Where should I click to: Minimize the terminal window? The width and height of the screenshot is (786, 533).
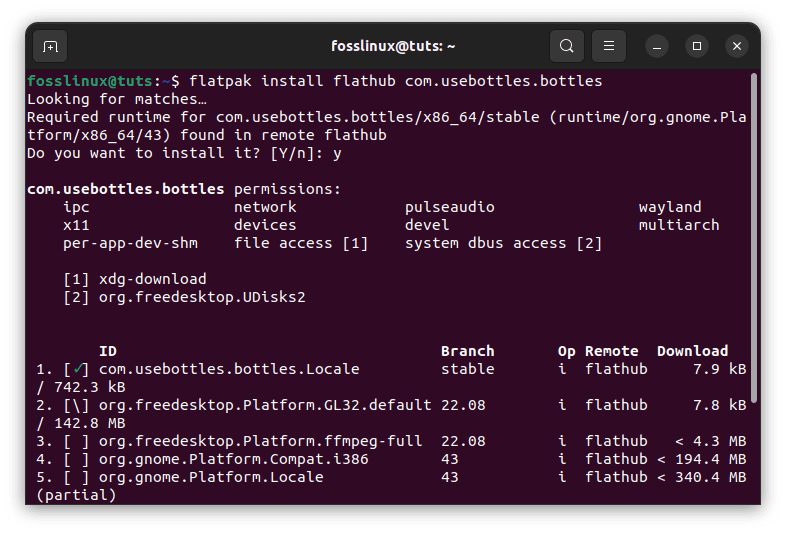pyautogui.click(x=657, y=46)
